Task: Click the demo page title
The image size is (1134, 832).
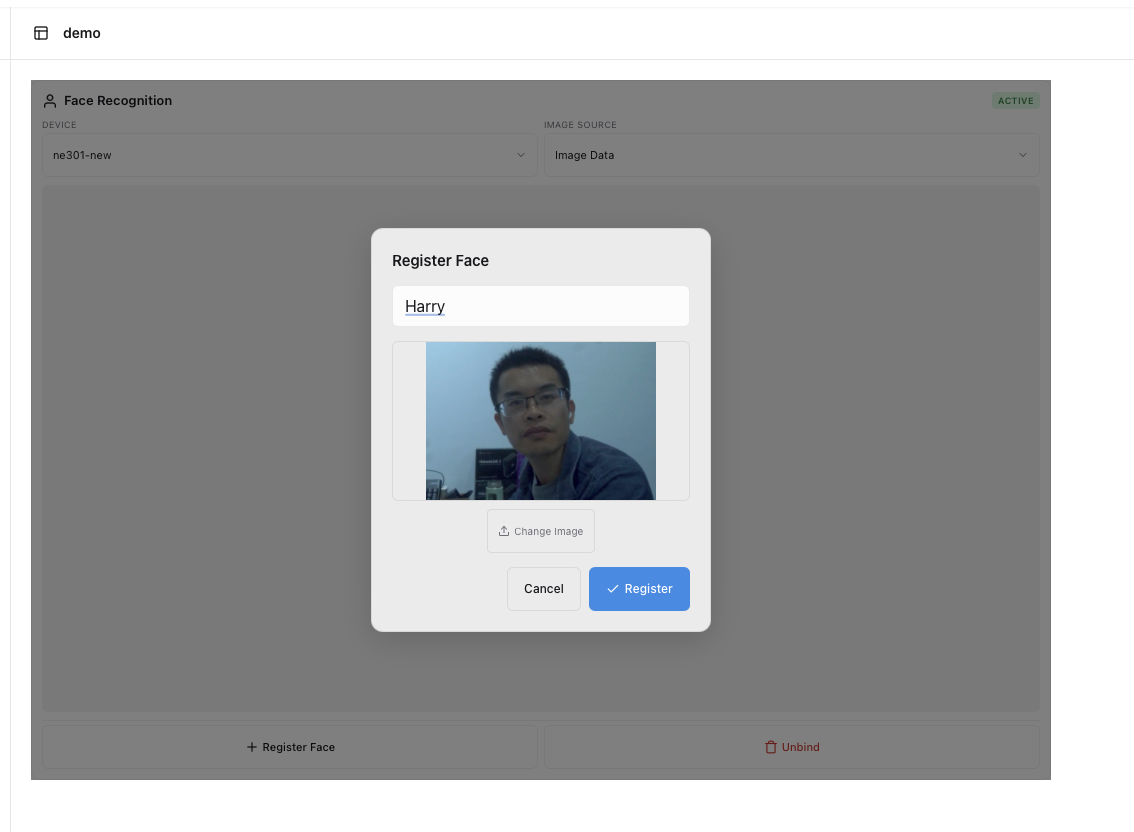Action: pyautogui.click(x=82, y=33)
